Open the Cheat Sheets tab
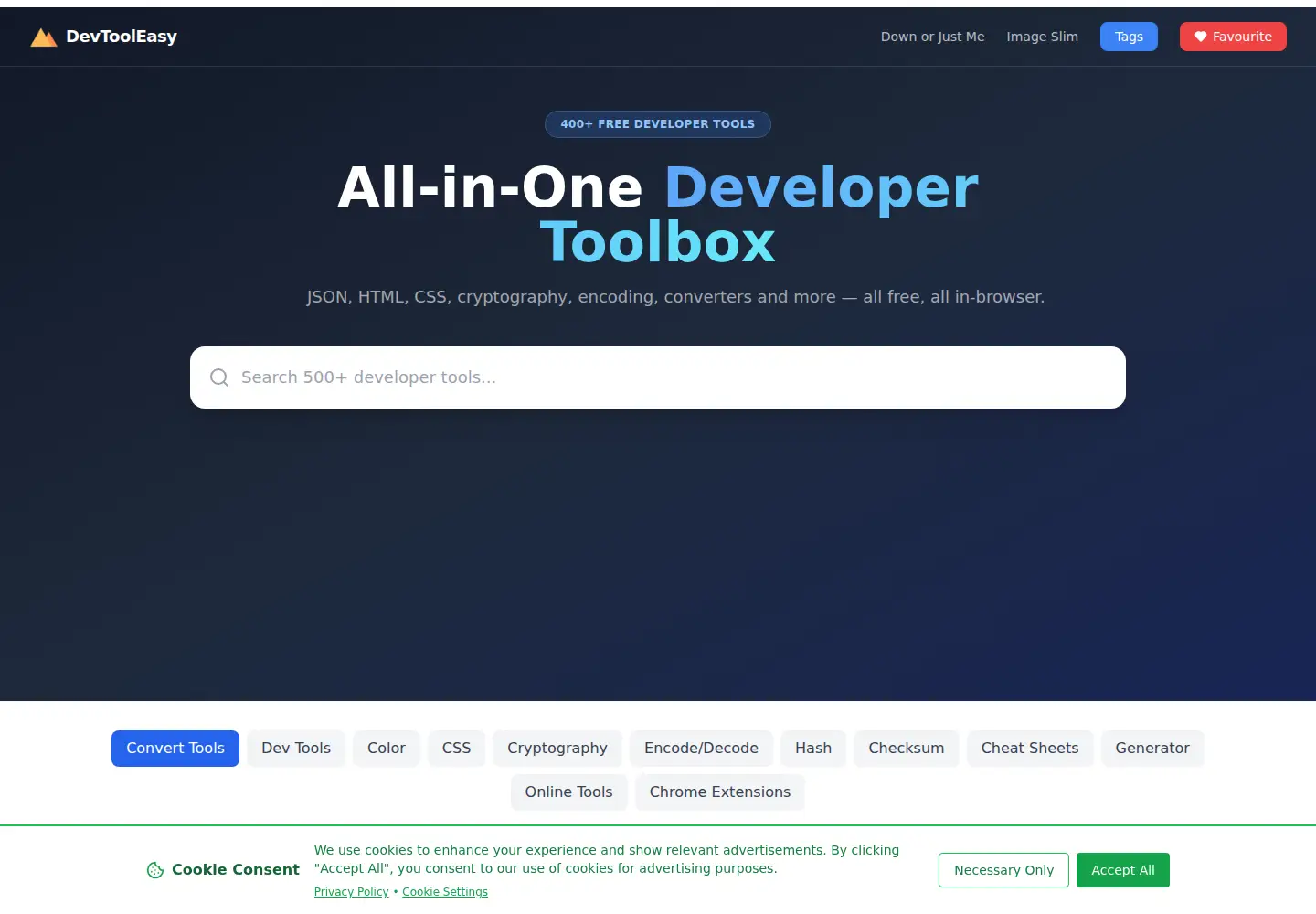 [x=1030, y=749]
